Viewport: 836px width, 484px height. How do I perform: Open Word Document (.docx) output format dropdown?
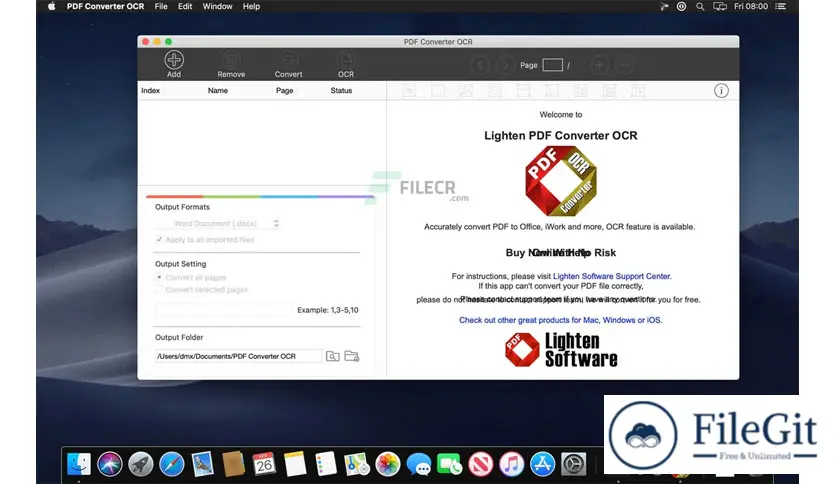[x=218, y=223]
